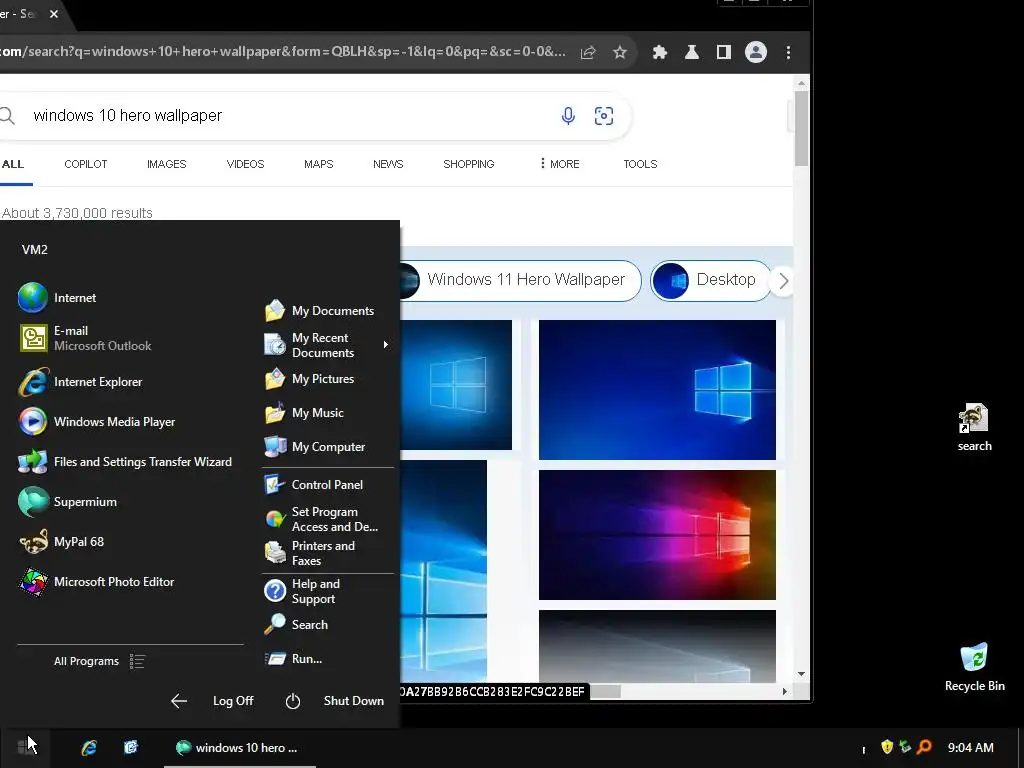Viewport: 1024px width, 768px height.
Task: Click the Log Off button
Action: point(212,701)
